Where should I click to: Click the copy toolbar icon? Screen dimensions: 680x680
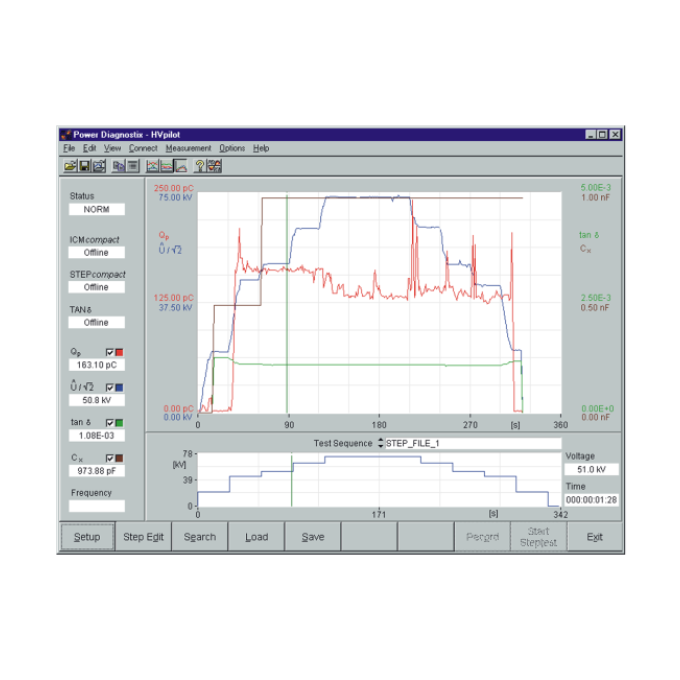coord(118,166)
